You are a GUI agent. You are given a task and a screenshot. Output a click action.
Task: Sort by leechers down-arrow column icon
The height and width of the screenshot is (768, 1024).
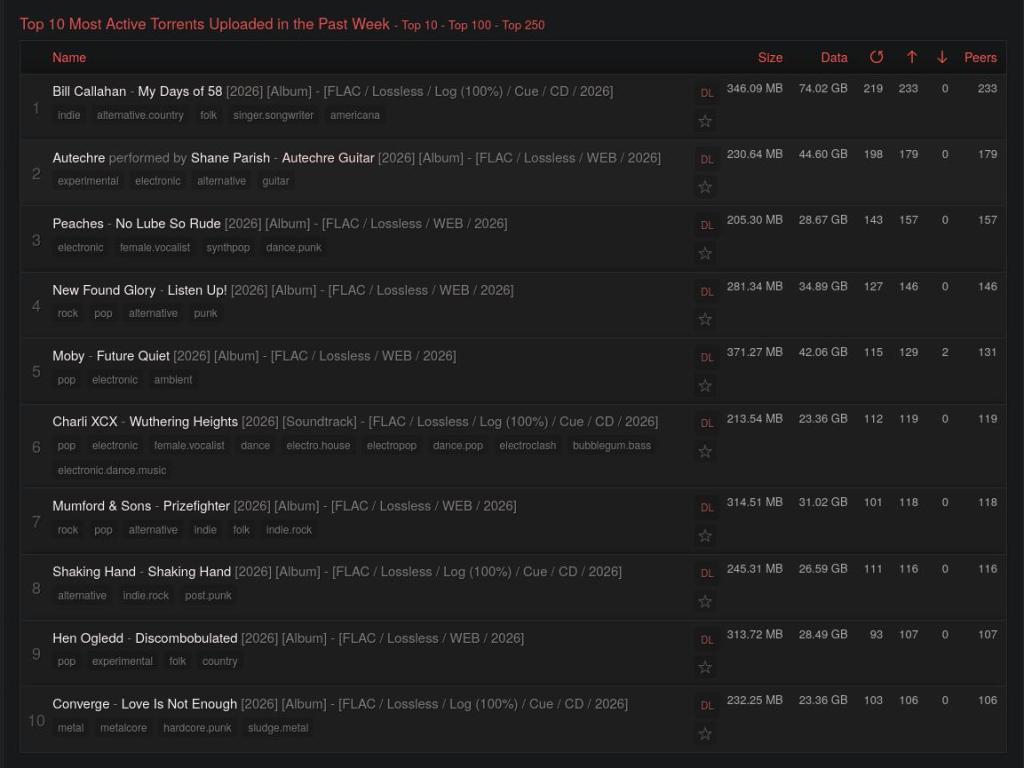(942, 58)
